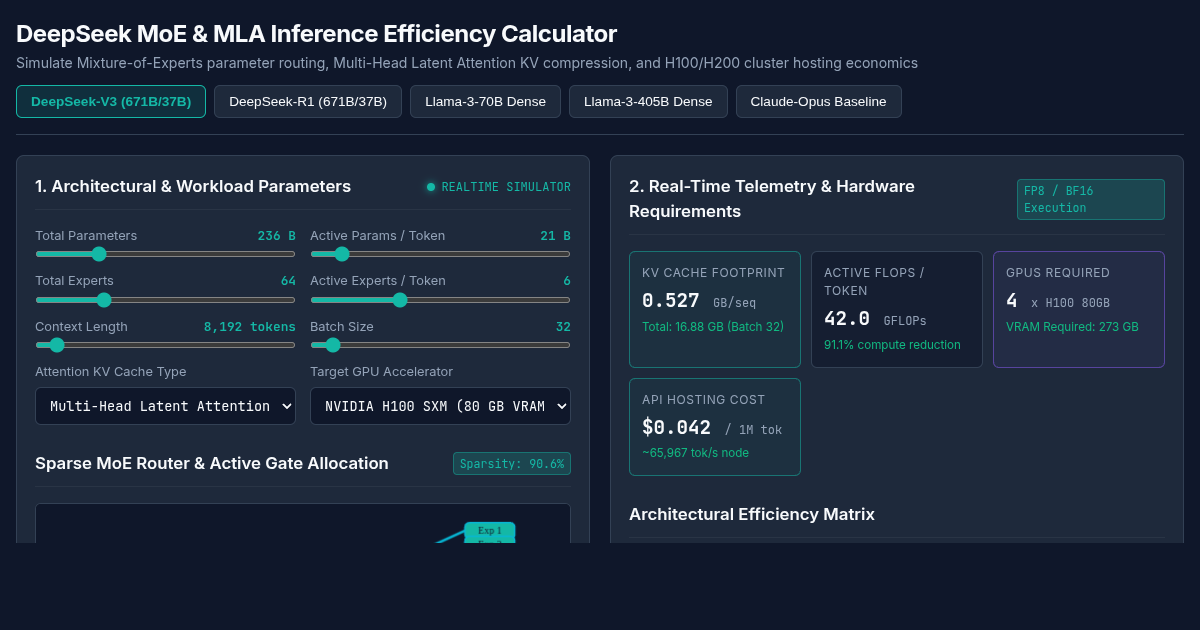The width and height of the screenshot is (1200, 630).
Task: Click the Sparse MoE Router heading
Action: point(212,464)
